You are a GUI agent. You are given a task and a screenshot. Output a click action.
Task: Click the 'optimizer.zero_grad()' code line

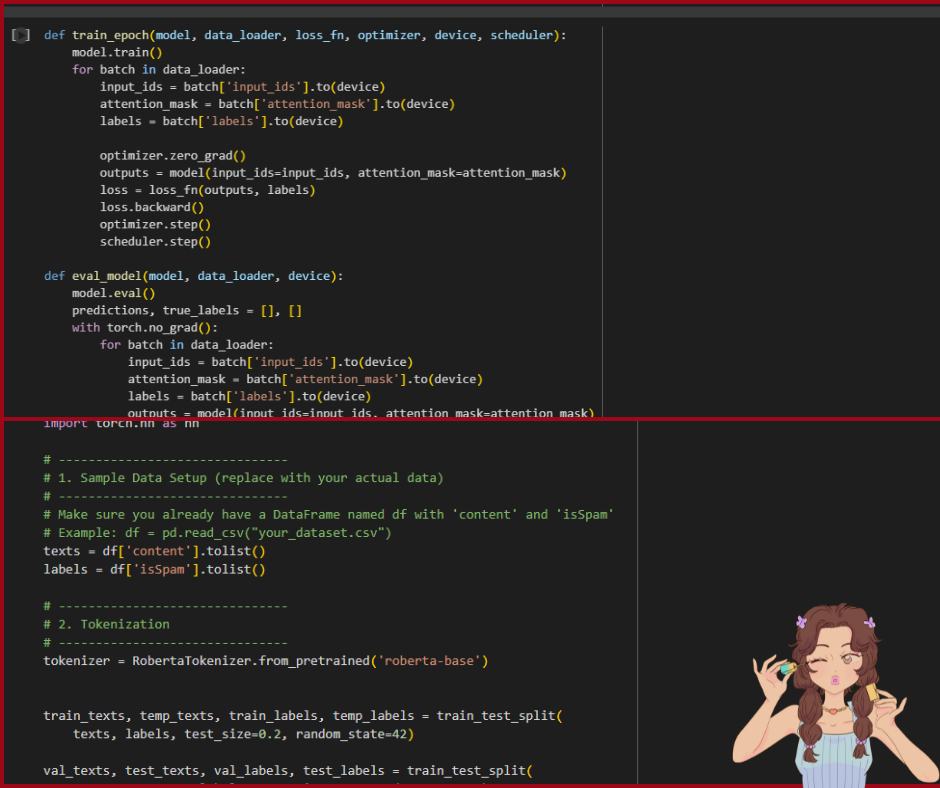coord(173,156)
